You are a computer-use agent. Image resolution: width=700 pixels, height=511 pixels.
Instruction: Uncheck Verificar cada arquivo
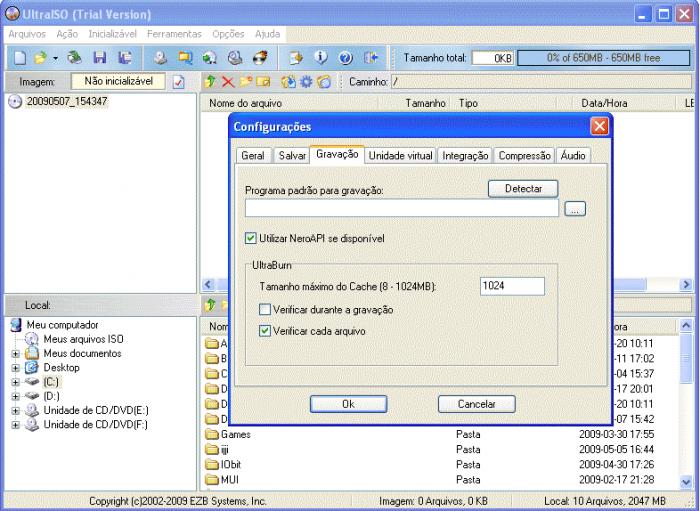coord(265,331)
